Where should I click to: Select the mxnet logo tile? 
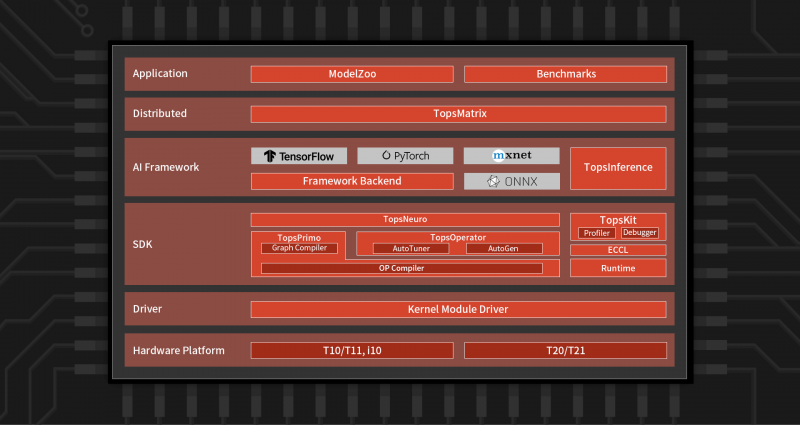[x=511, y=156]
